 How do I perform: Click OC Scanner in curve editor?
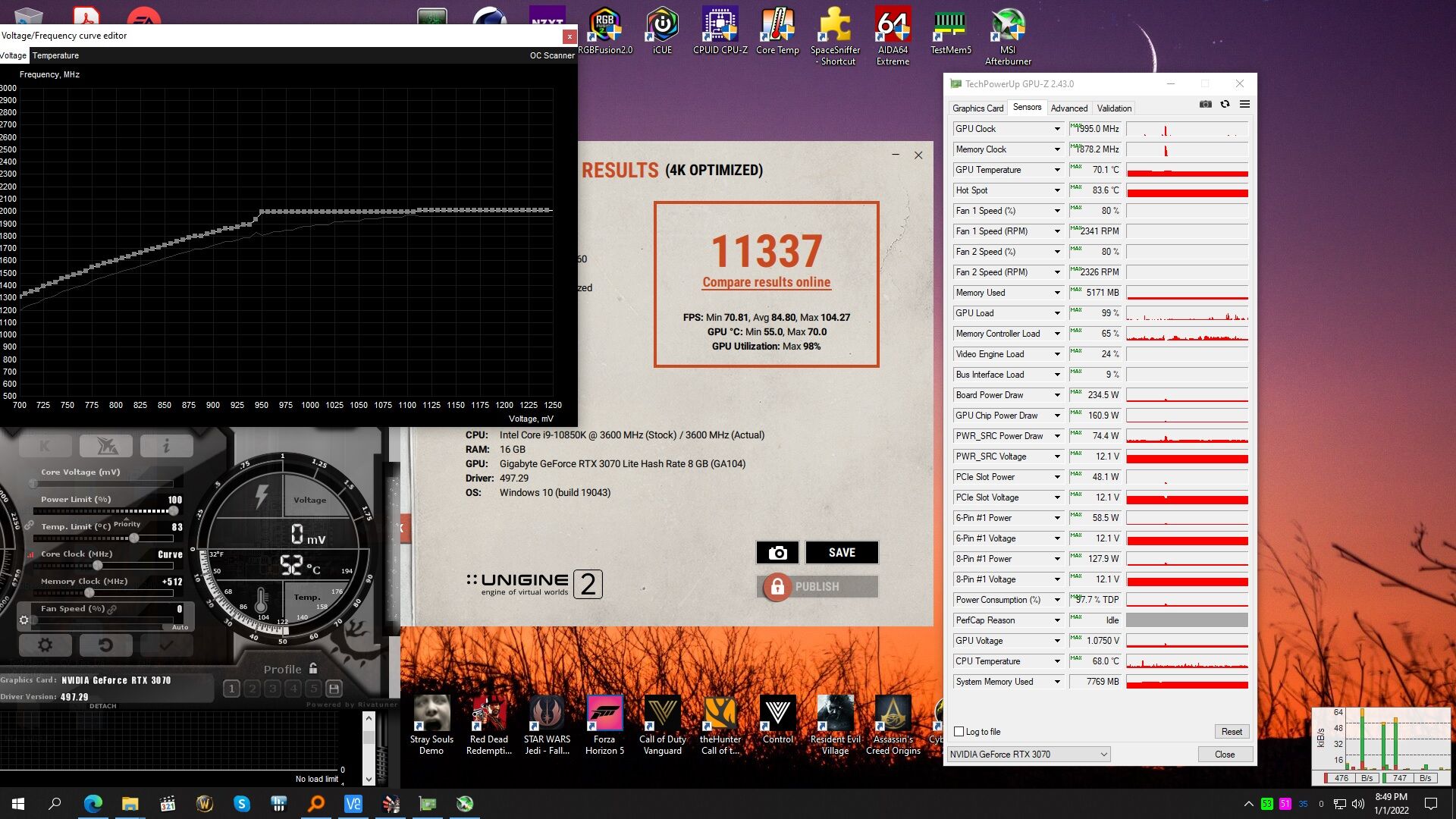(552, 55)
